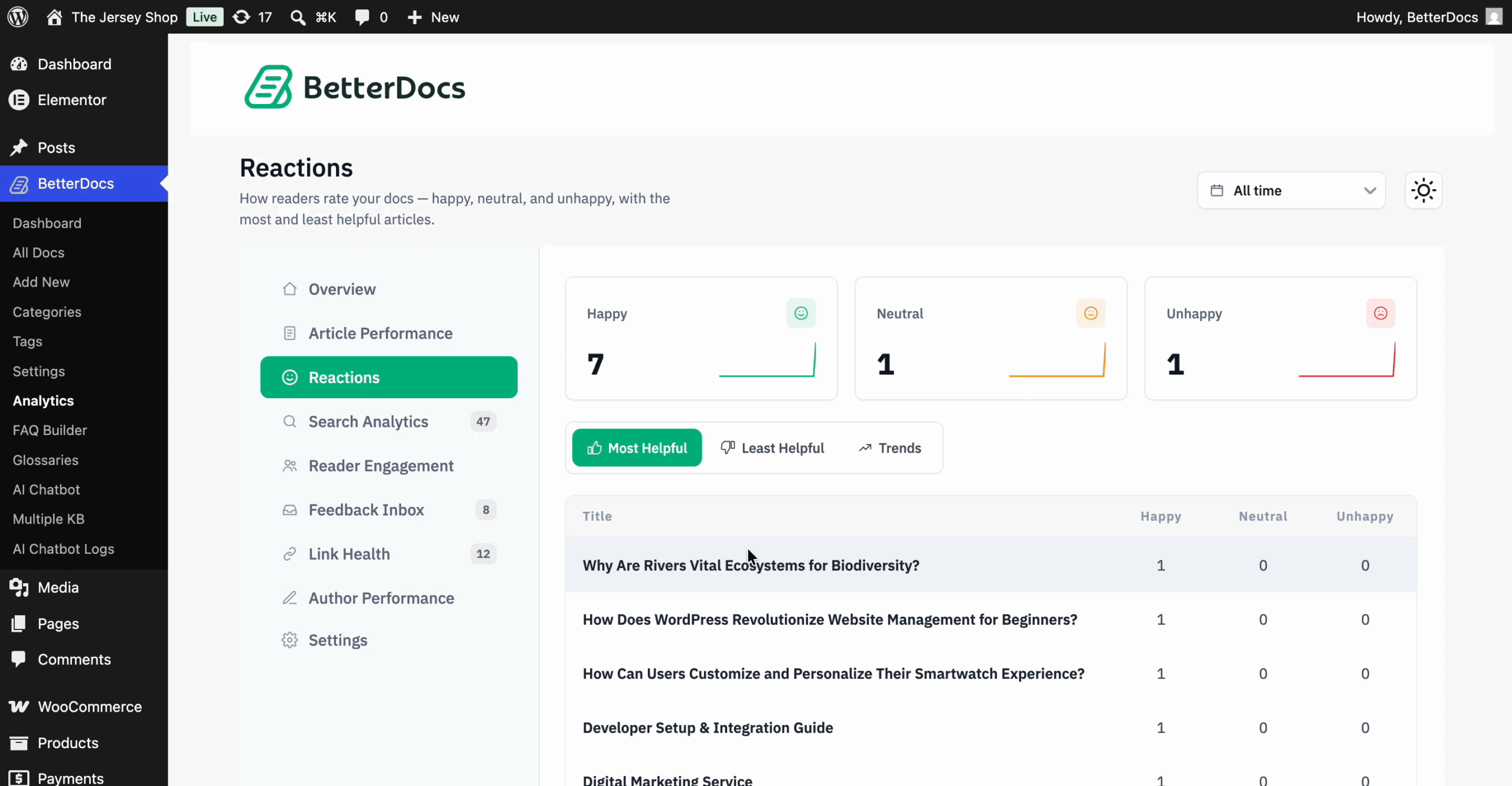This screenshot has height=786, width=1512.
Task: Open Reader Engagement tab
Action: click(x=389, y=466)
